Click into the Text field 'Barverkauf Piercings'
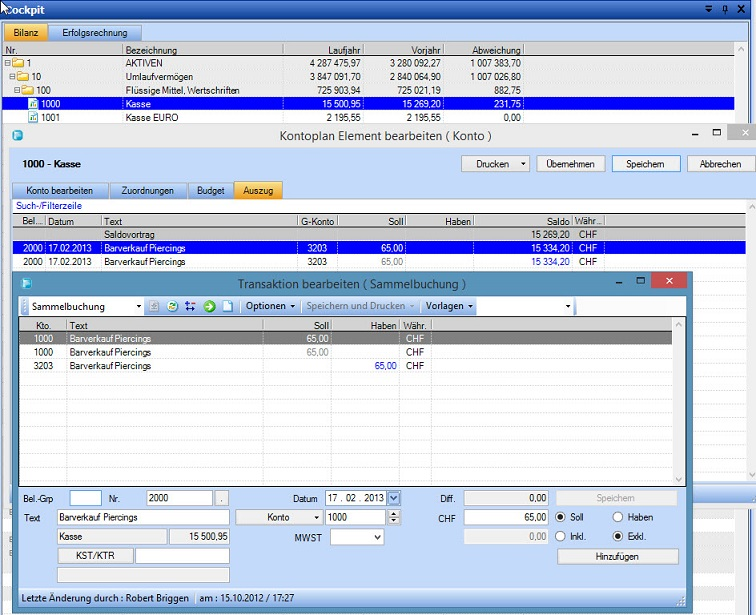 (x=142, y=517)
